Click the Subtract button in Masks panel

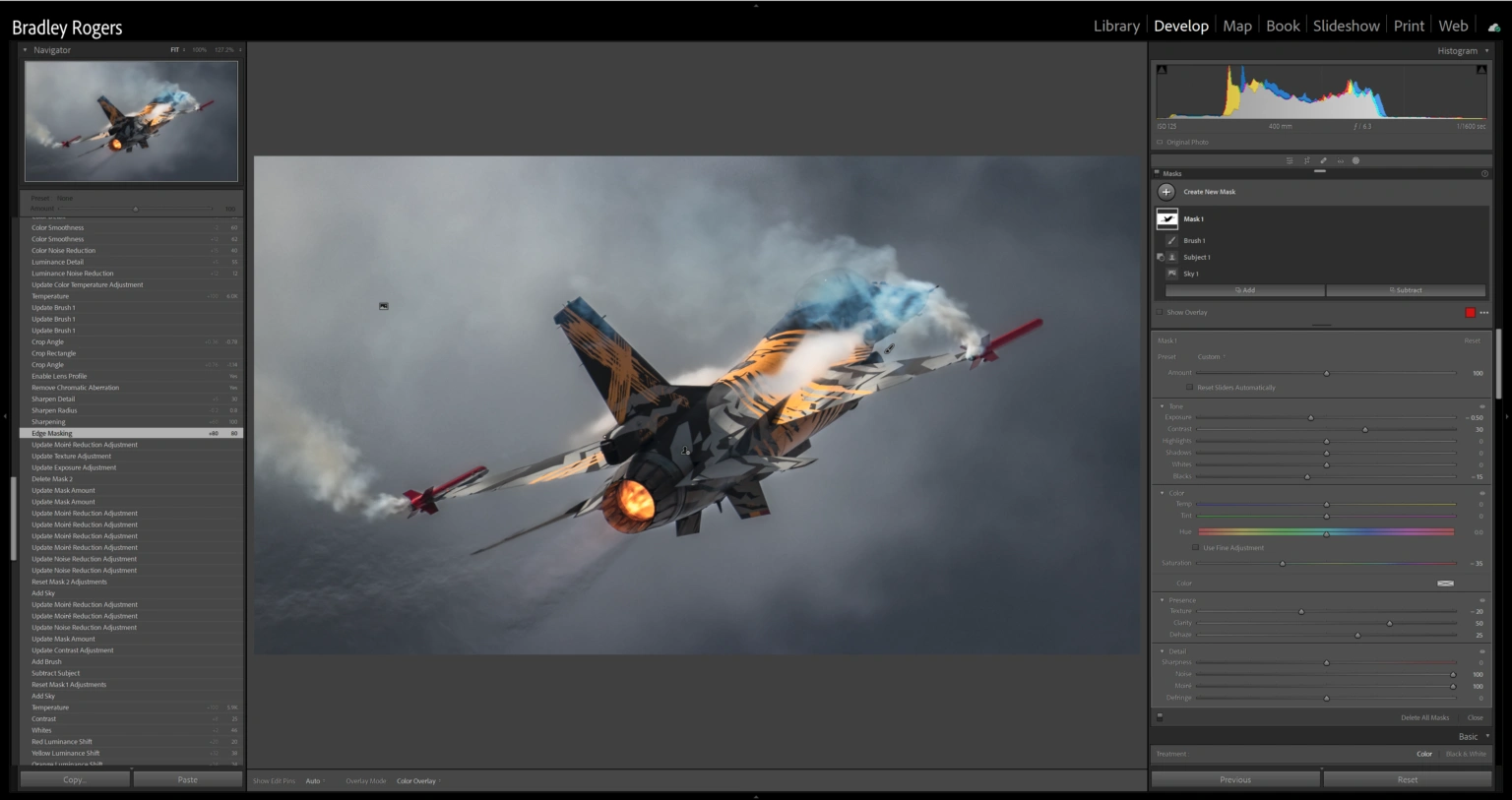point(1406,290)
